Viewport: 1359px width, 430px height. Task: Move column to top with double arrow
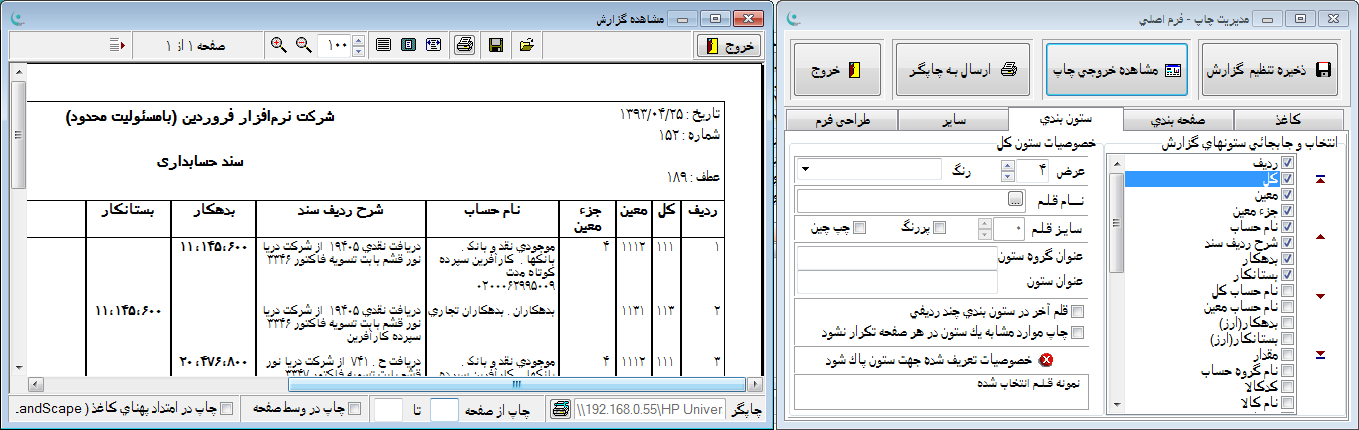[1321, 179]
